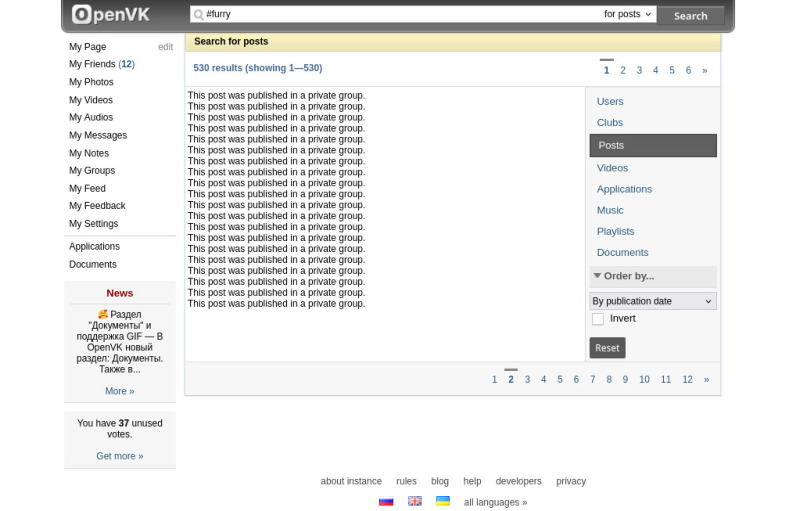Click the News heading

point(119,293)
